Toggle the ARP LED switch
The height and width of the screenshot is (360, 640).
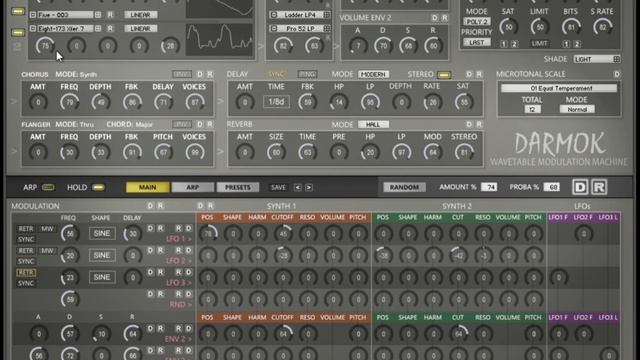tap(48, 187)
